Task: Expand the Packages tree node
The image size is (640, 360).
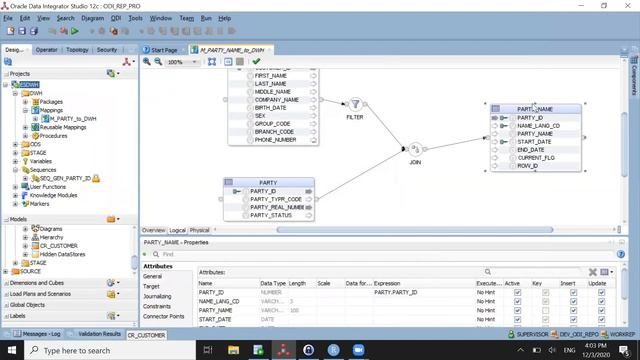Action: pyautogui.click(x=25, y=102)
